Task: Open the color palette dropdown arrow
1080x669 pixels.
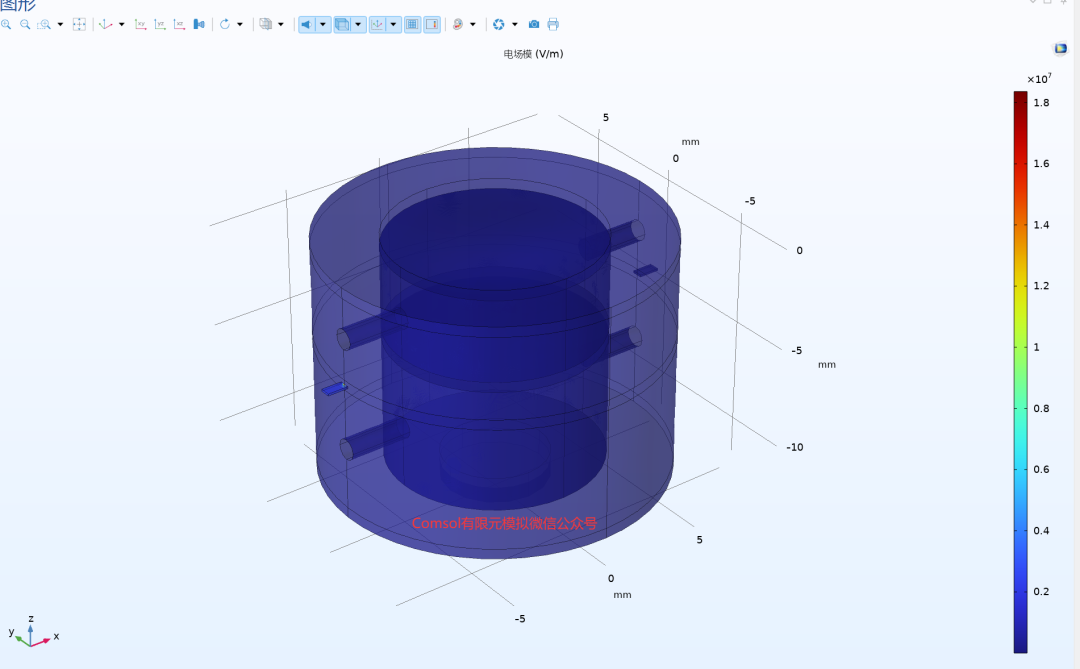Action: [x=473, y=25]
